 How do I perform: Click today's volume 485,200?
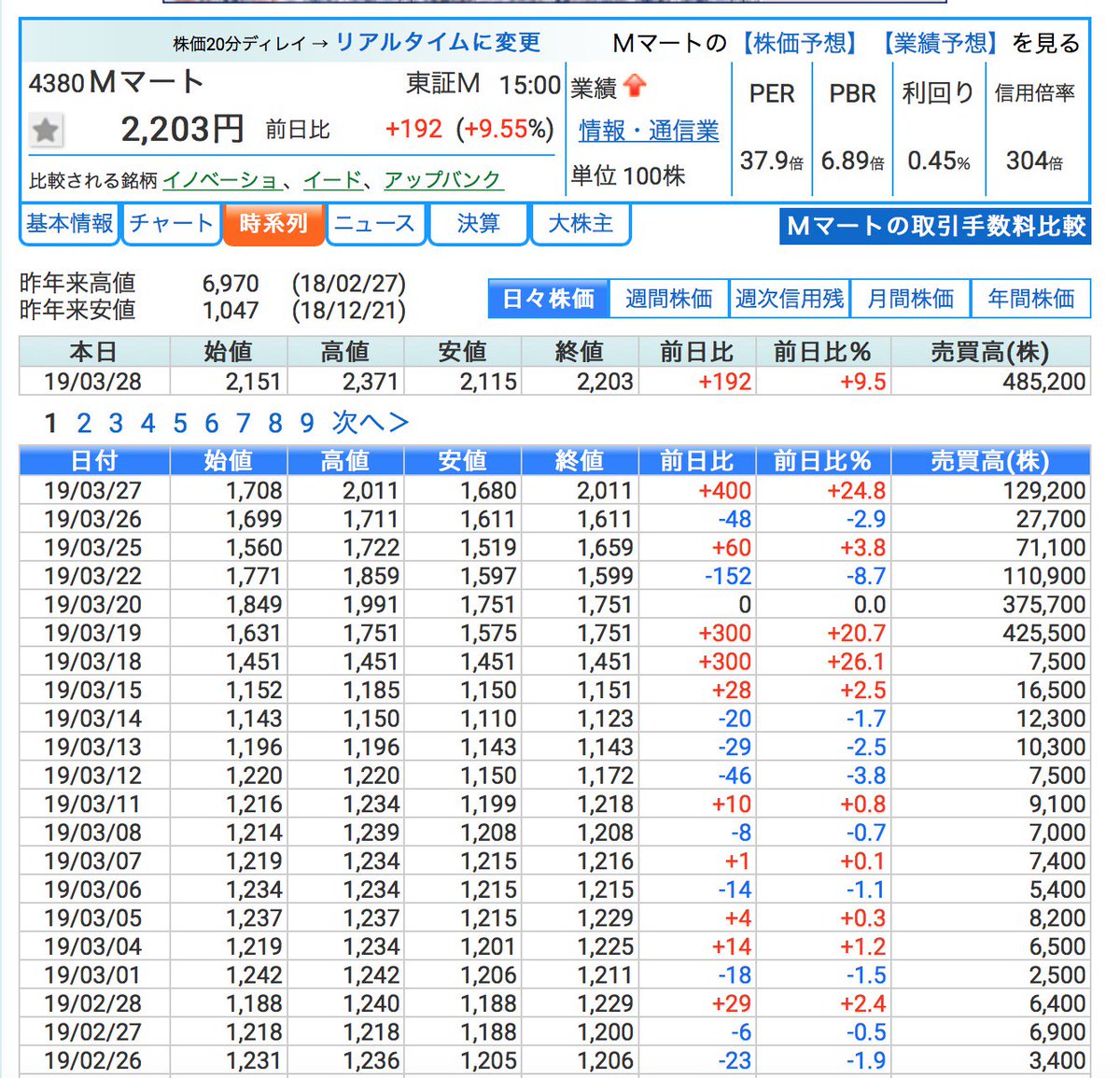pyautogui.click(x=1044, y=382)
